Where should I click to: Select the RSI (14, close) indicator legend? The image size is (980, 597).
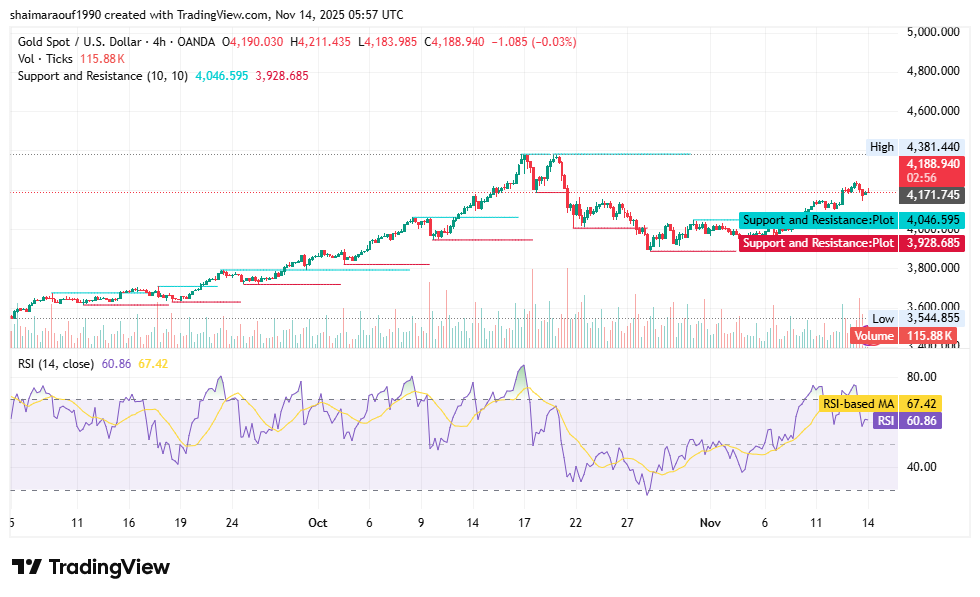(x=57, y=364)
